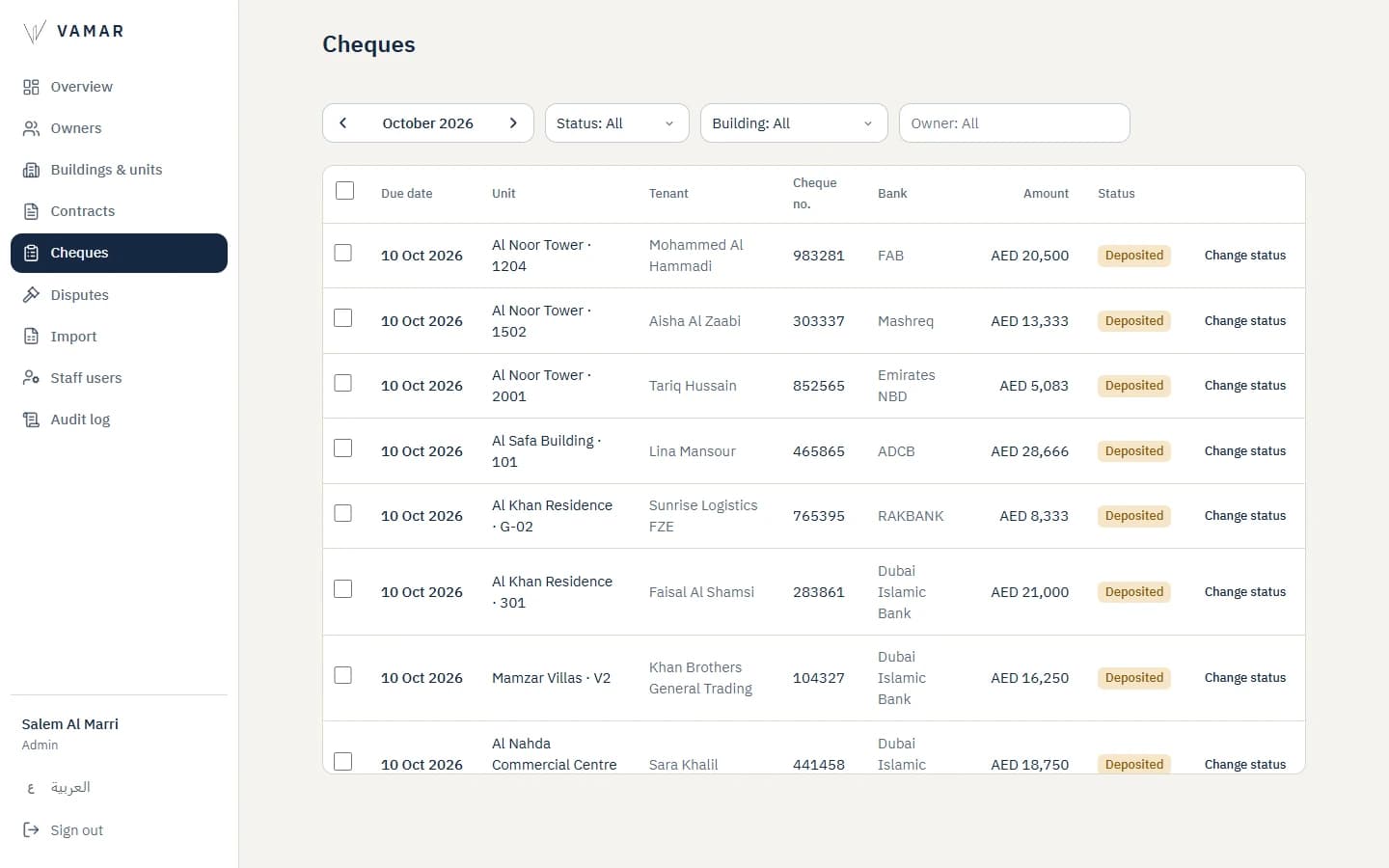Change status for Tariq Hussain cheque
The width and height of the screenshot is (1389, 868).
coord(1245,386)
